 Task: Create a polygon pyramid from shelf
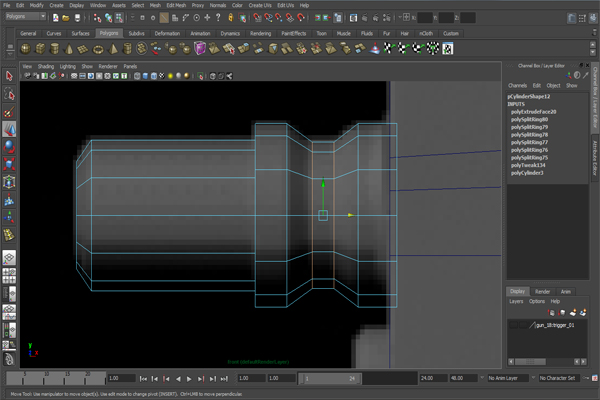pos(113,49)
